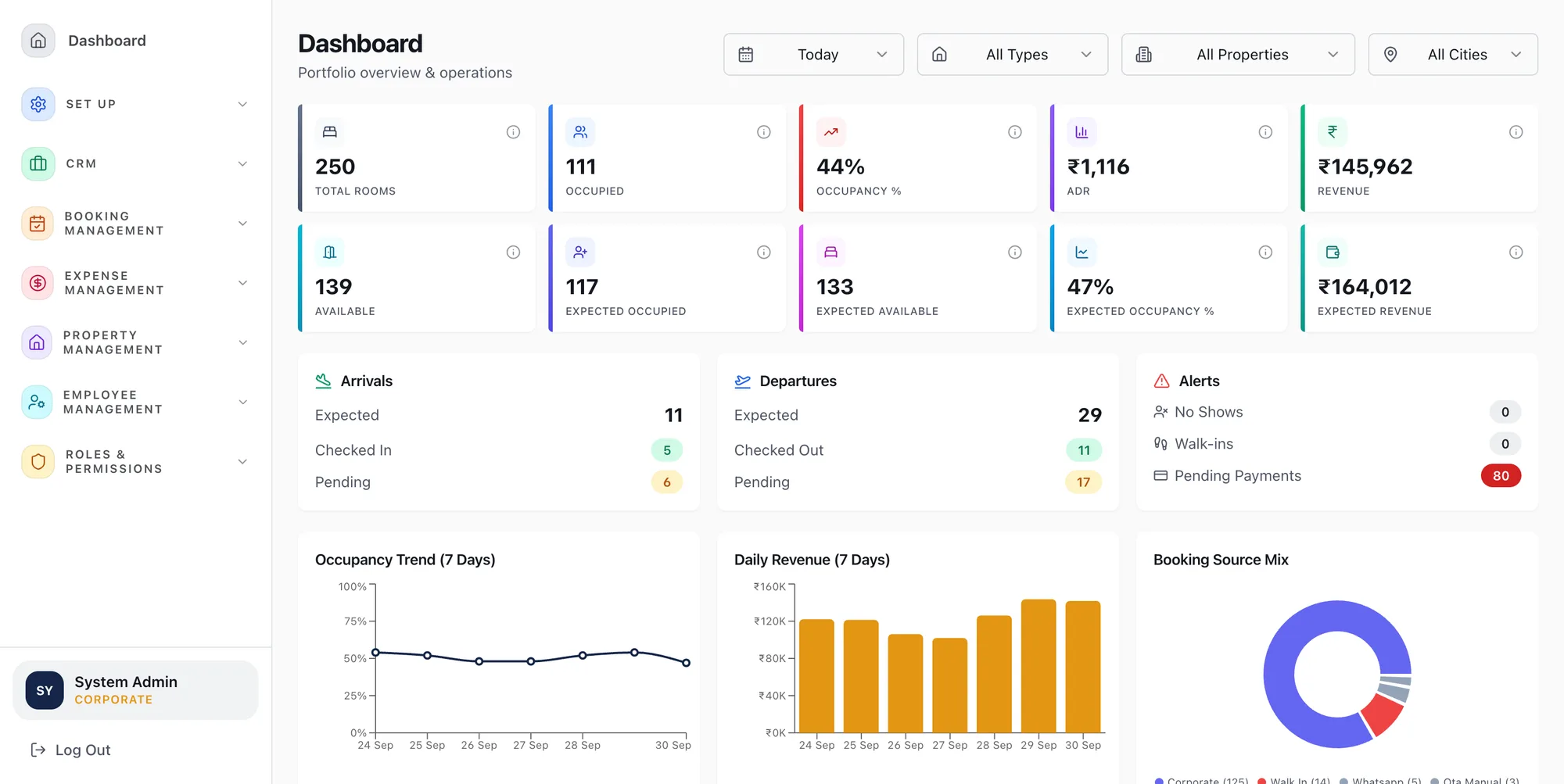This screenshot has height=784, width=1564.
Task: Click the Alerts warning triangle icon
Action: (1162, 381)
